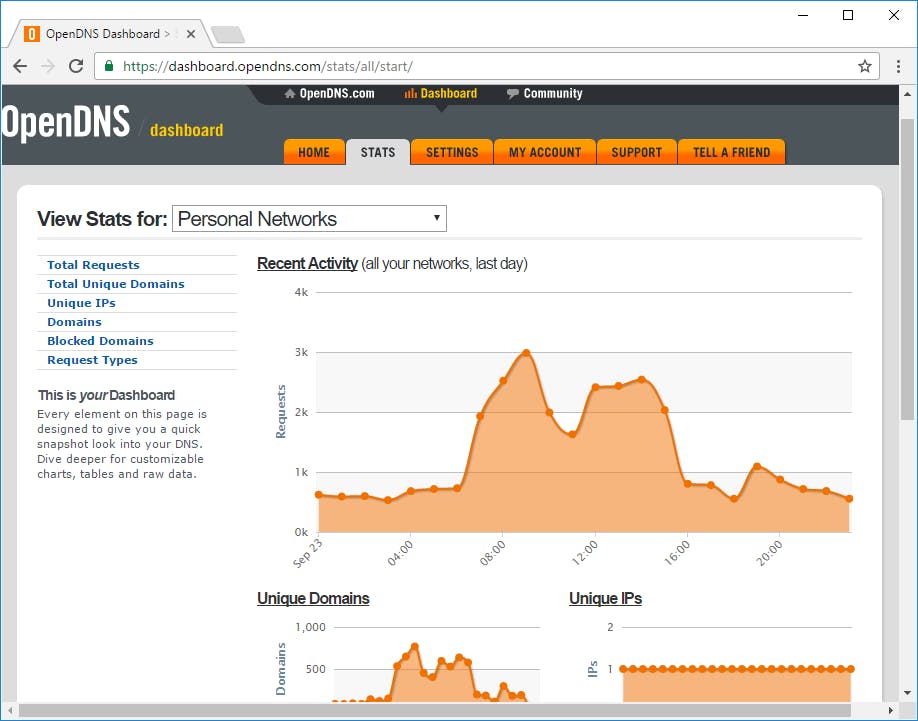Minimize the browser window
The width and height of the screenshot is (918, 721).
point(803,15)
